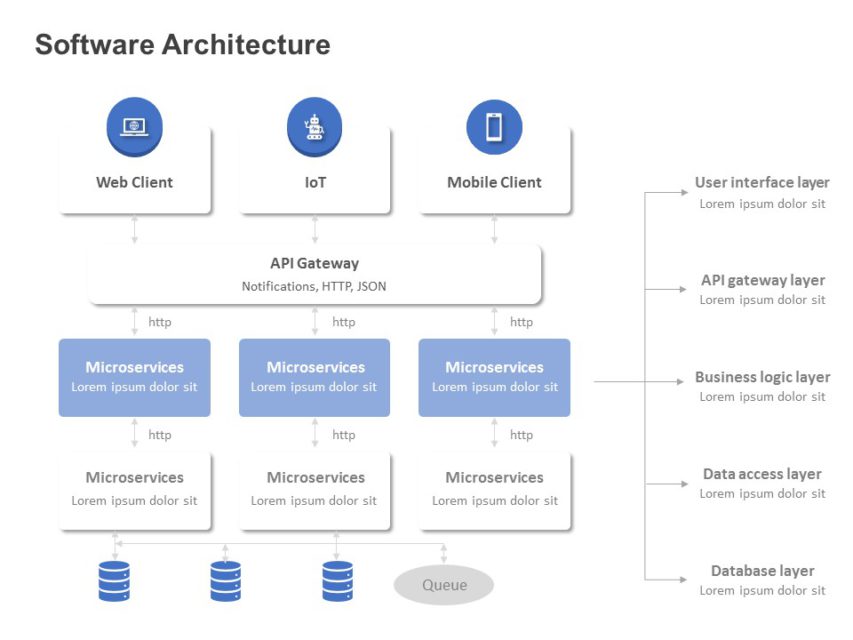Select the API gateway layer label
The width and height of the screenshot is (853, 640).
click(x=762, y=280)
